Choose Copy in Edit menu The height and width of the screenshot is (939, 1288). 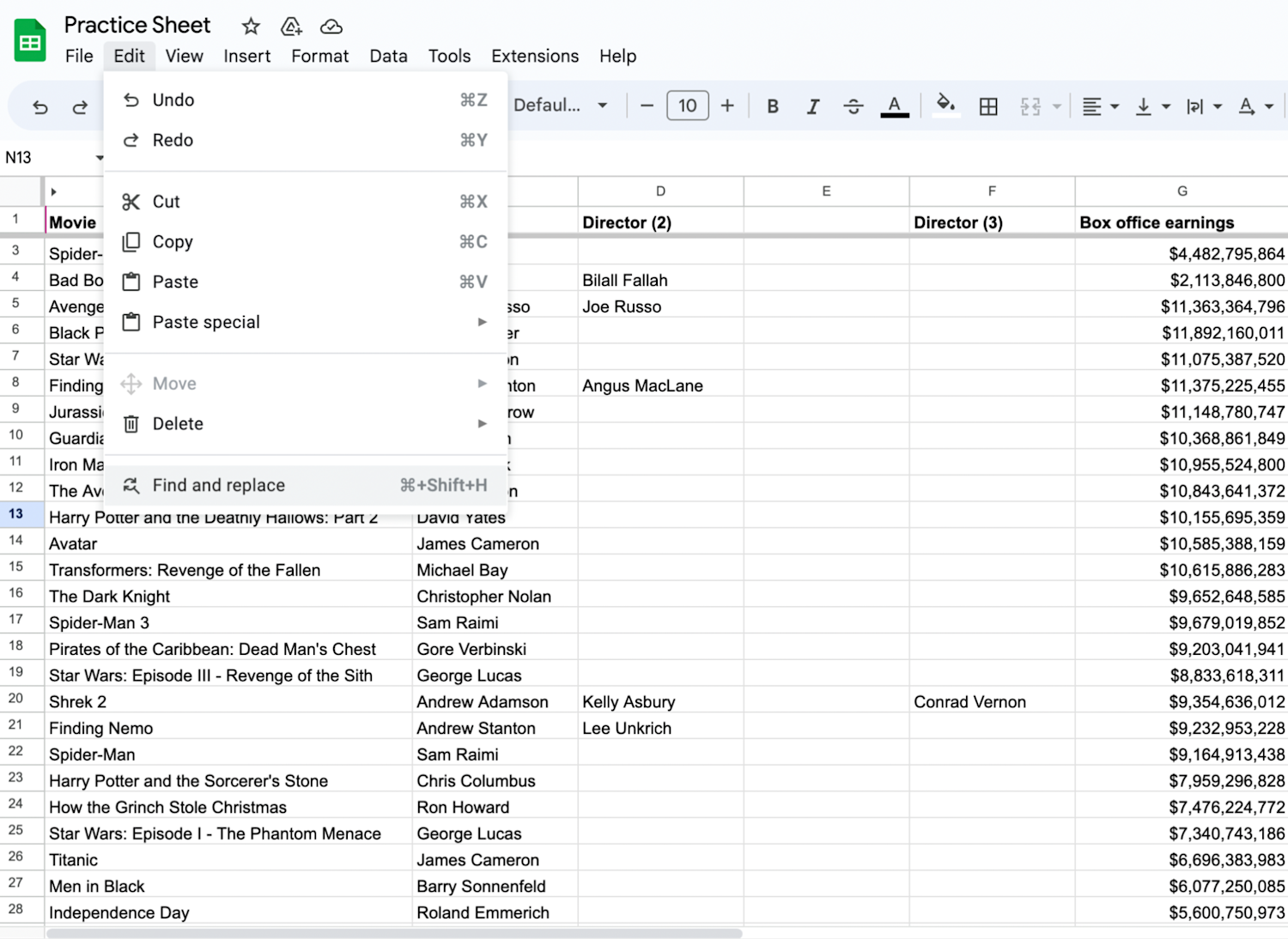[306, 242]
